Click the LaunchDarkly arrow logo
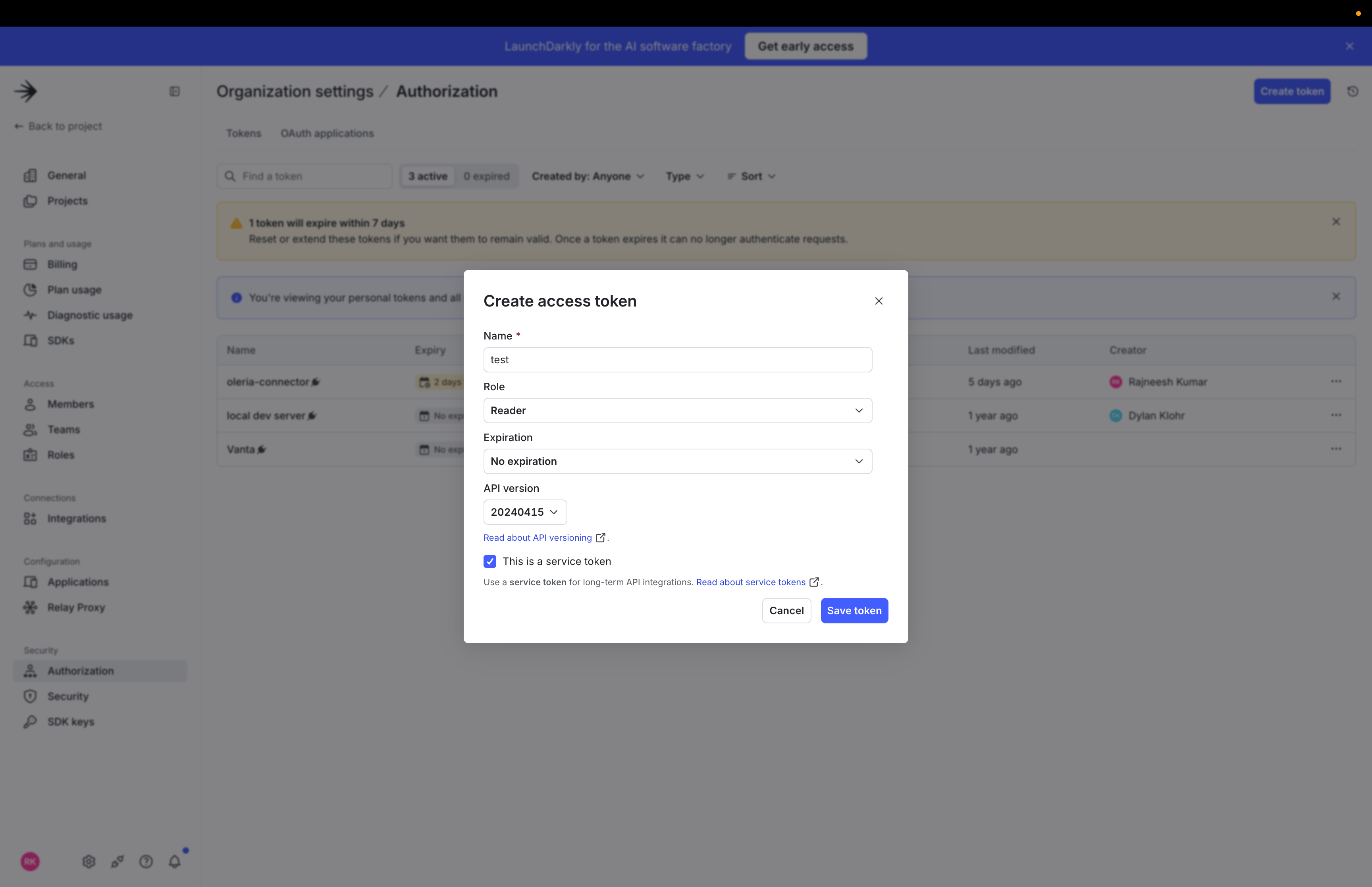The height and width of the screenshot is (887, 1372). click(x=26, y=91)
